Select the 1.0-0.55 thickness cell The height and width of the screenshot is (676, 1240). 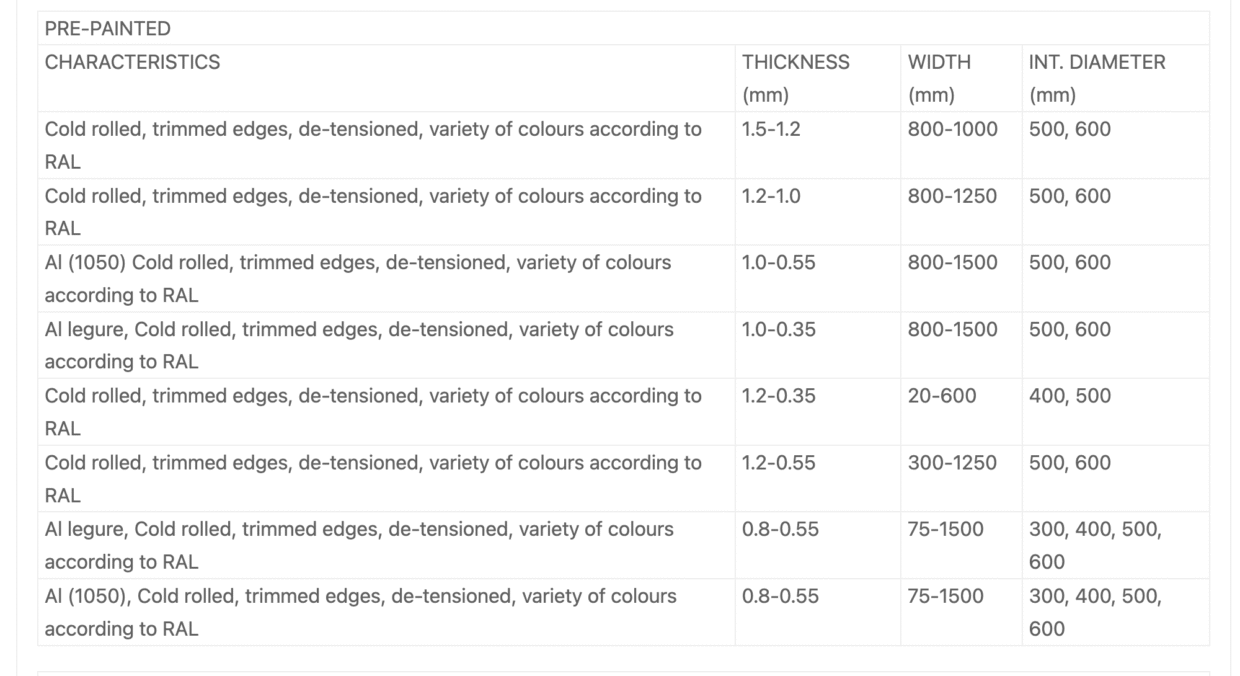click(x=778, y=262)
